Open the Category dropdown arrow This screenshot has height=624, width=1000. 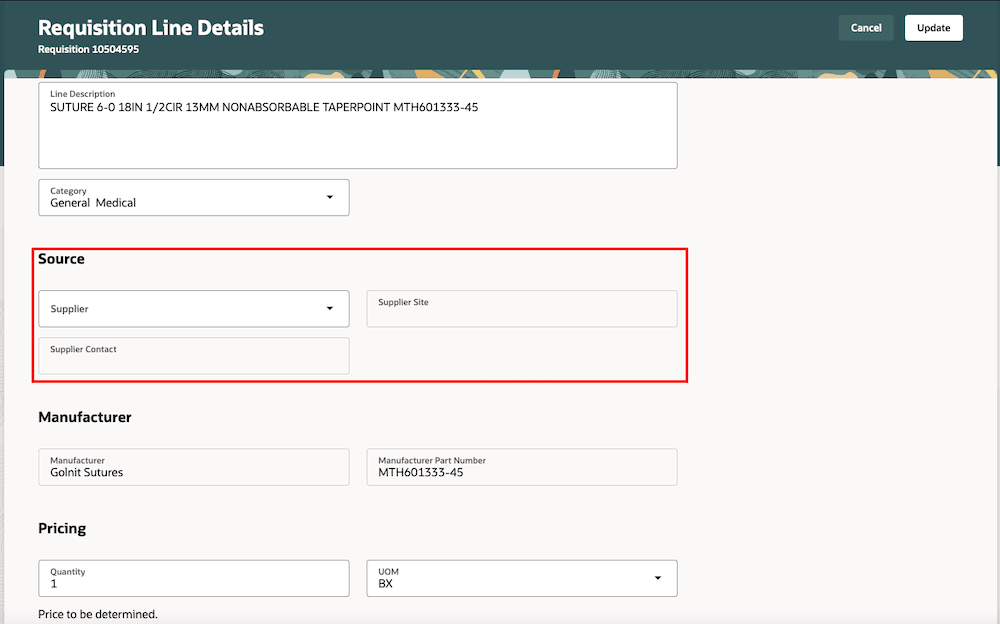click(329, 197)
